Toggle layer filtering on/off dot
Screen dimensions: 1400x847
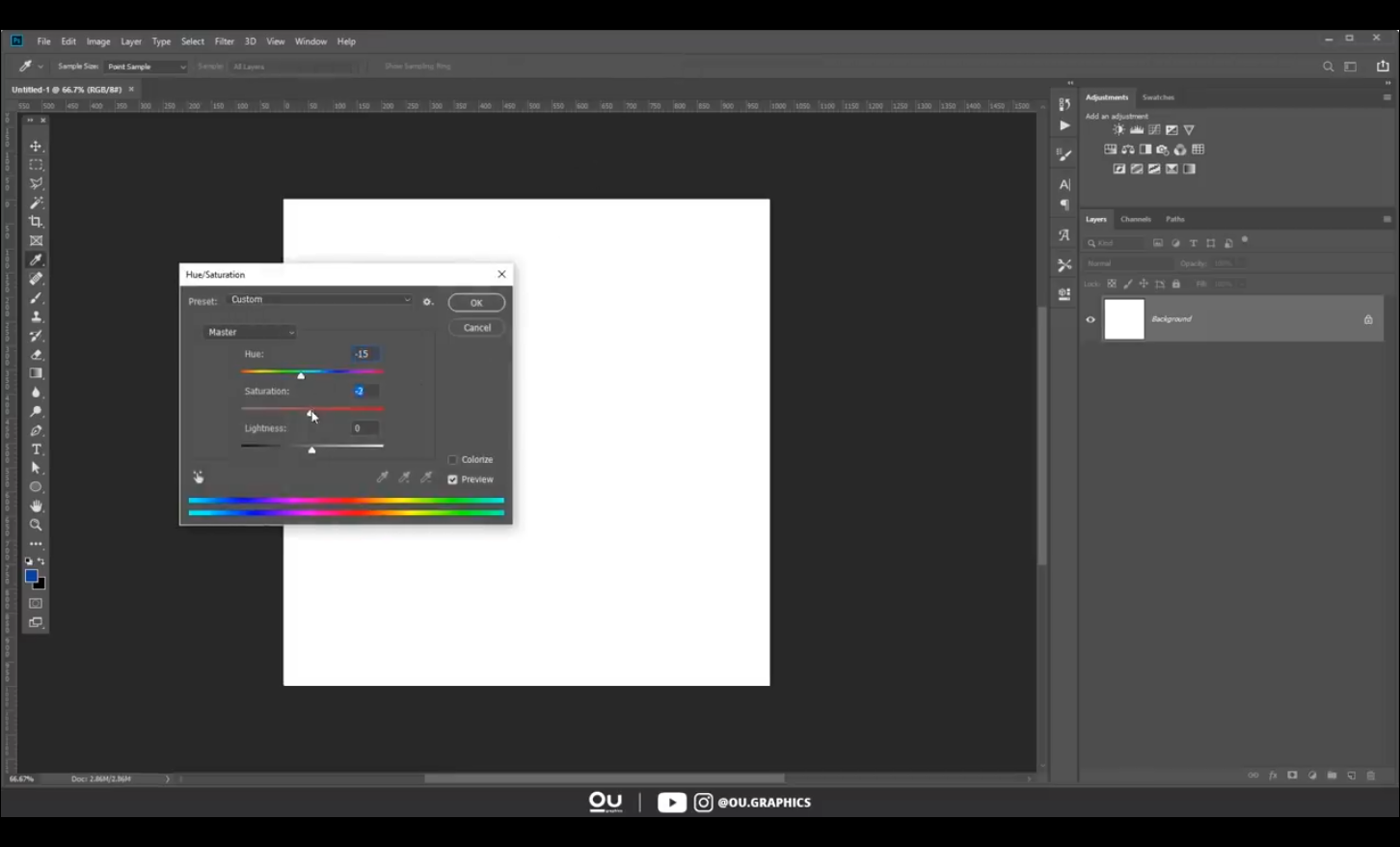(1245, 239)
